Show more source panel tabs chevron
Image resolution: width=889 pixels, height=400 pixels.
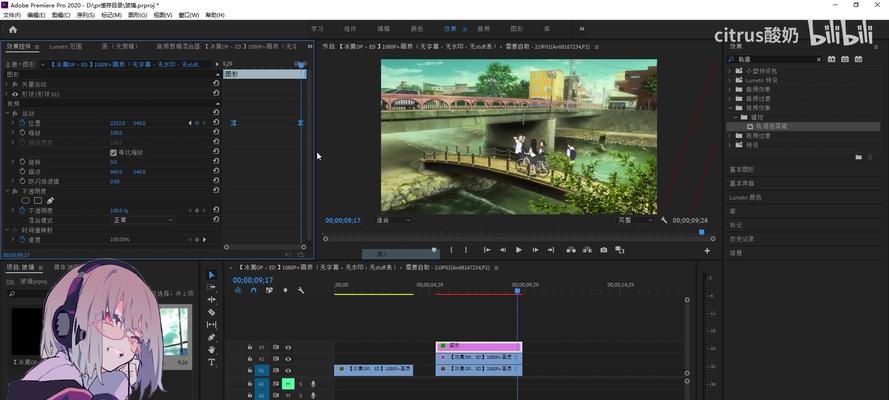310,46
